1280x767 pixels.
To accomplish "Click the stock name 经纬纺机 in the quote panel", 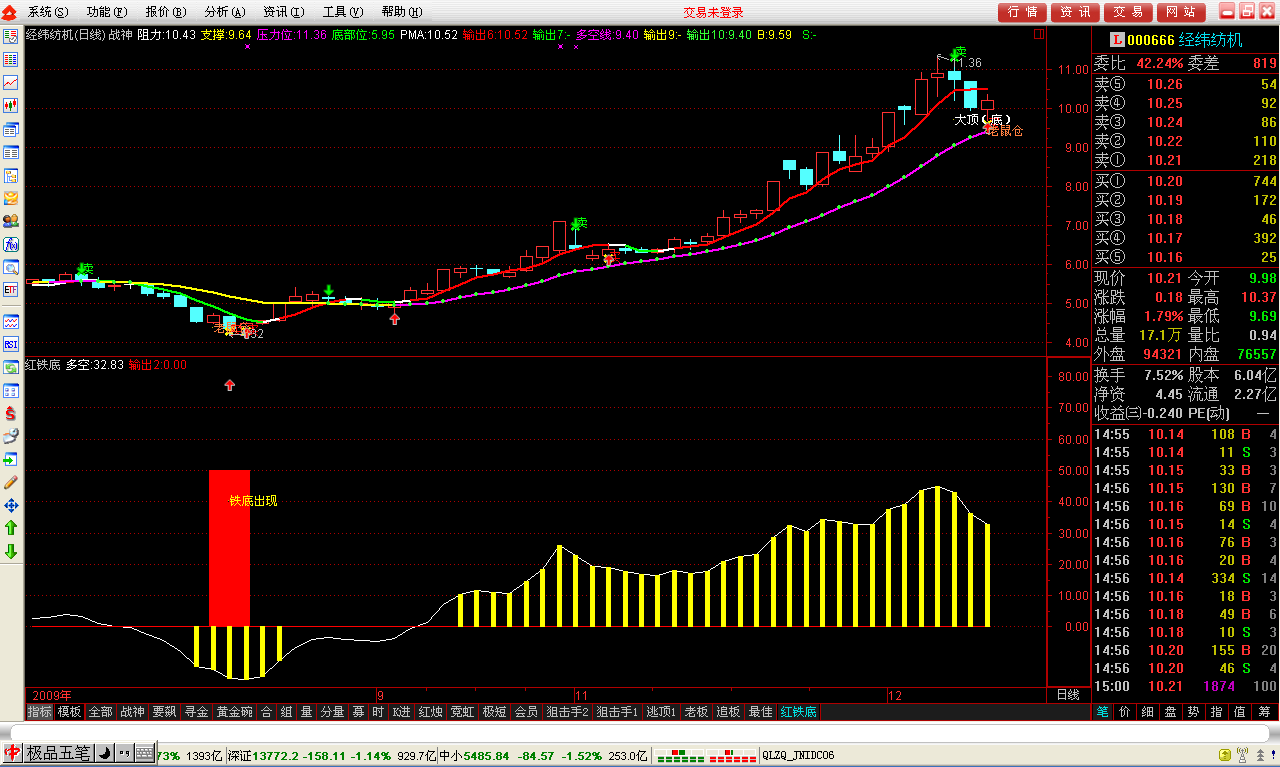I will coord(1210,40).
